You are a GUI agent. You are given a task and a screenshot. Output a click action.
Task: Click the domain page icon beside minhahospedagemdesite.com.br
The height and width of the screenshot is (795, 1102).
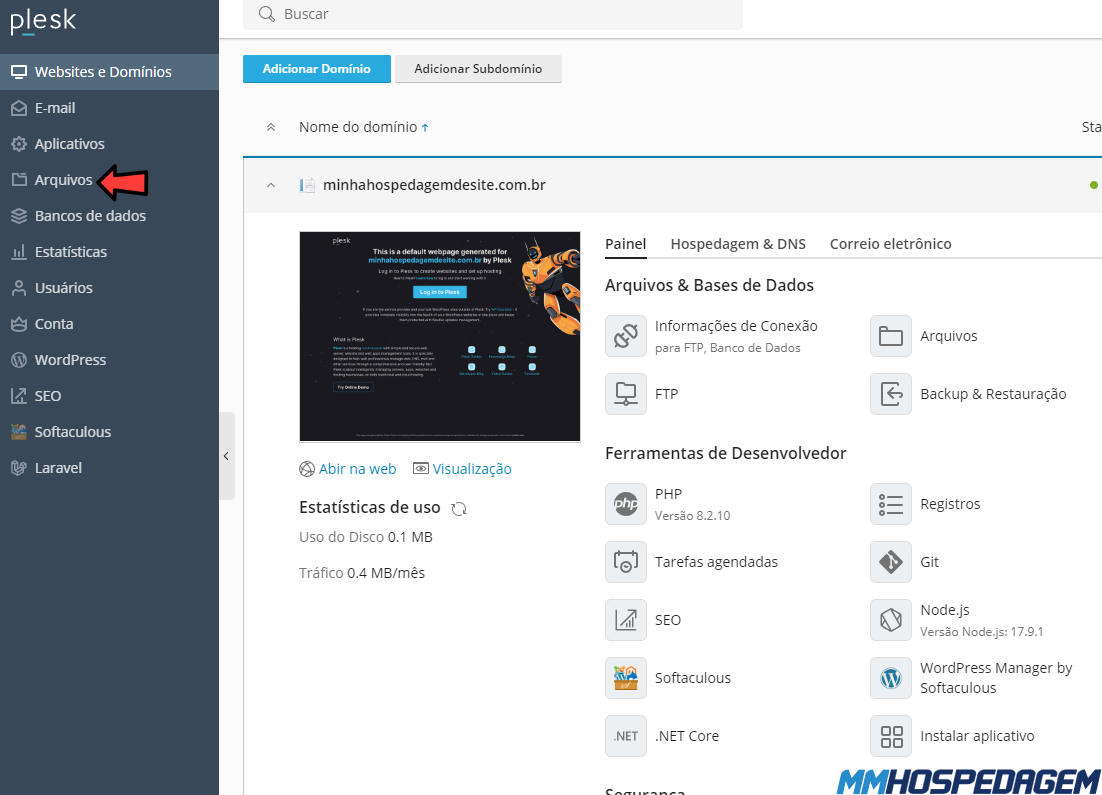tap(307, 185)
